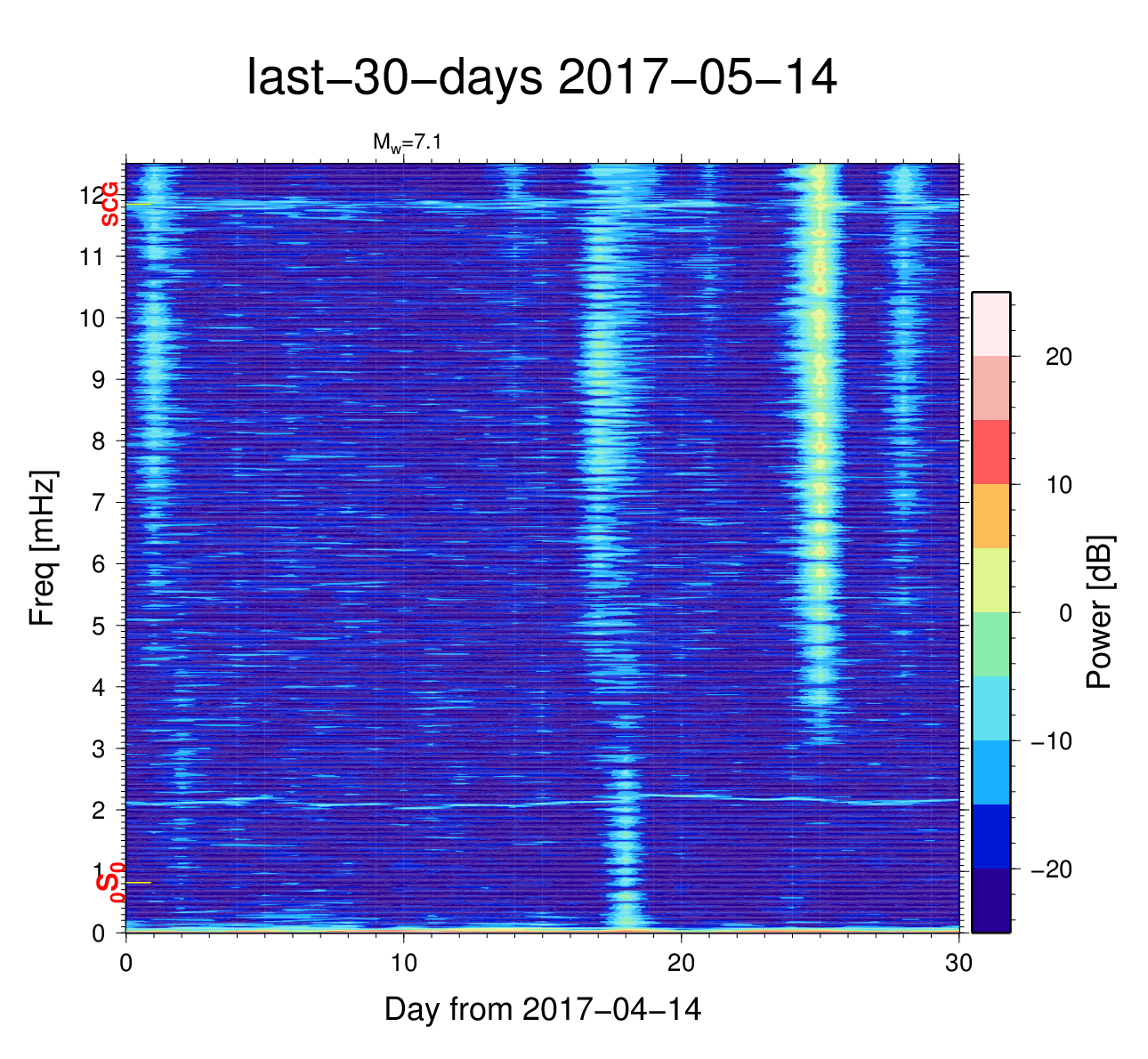
Task: Select the darkest navy colorbar segment
Action: click(x=990, y=901)
